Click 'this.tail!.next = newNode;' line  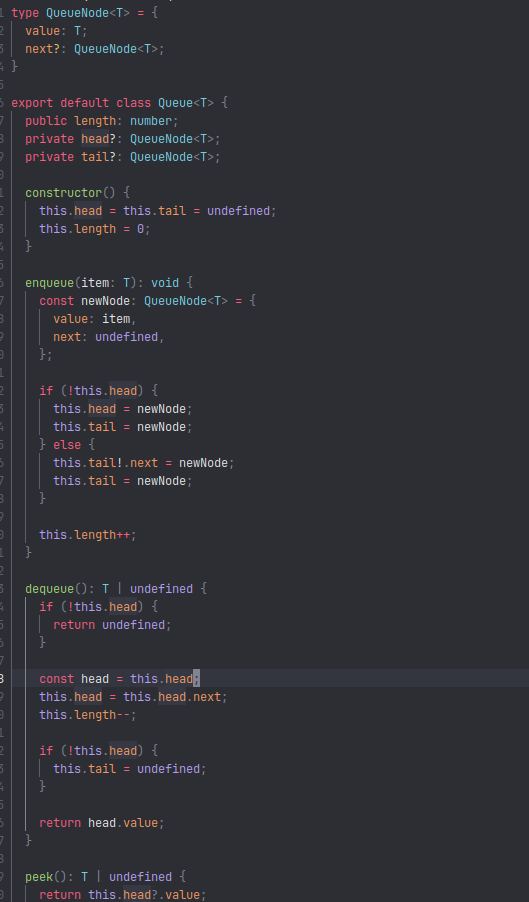(x=144, y=463)
